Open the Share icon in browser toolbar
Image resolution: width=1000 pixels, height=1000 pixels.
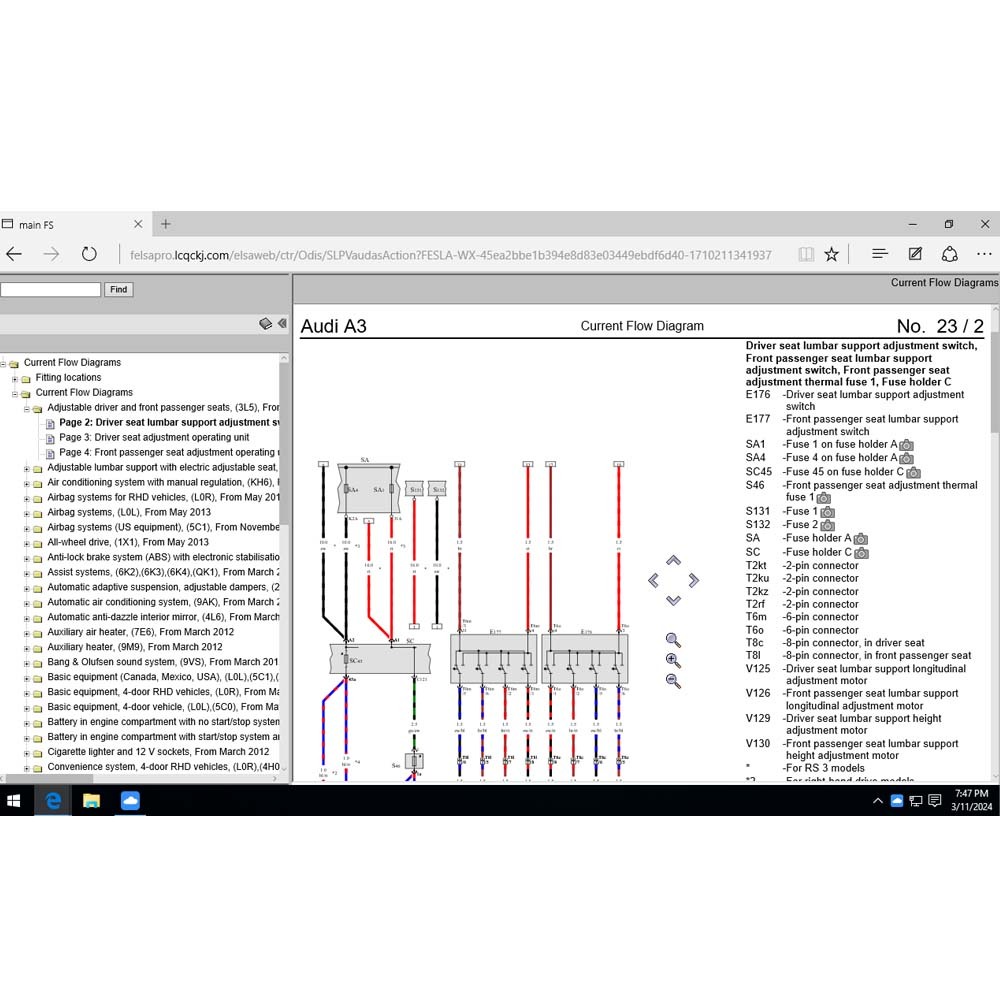(950, 254)
